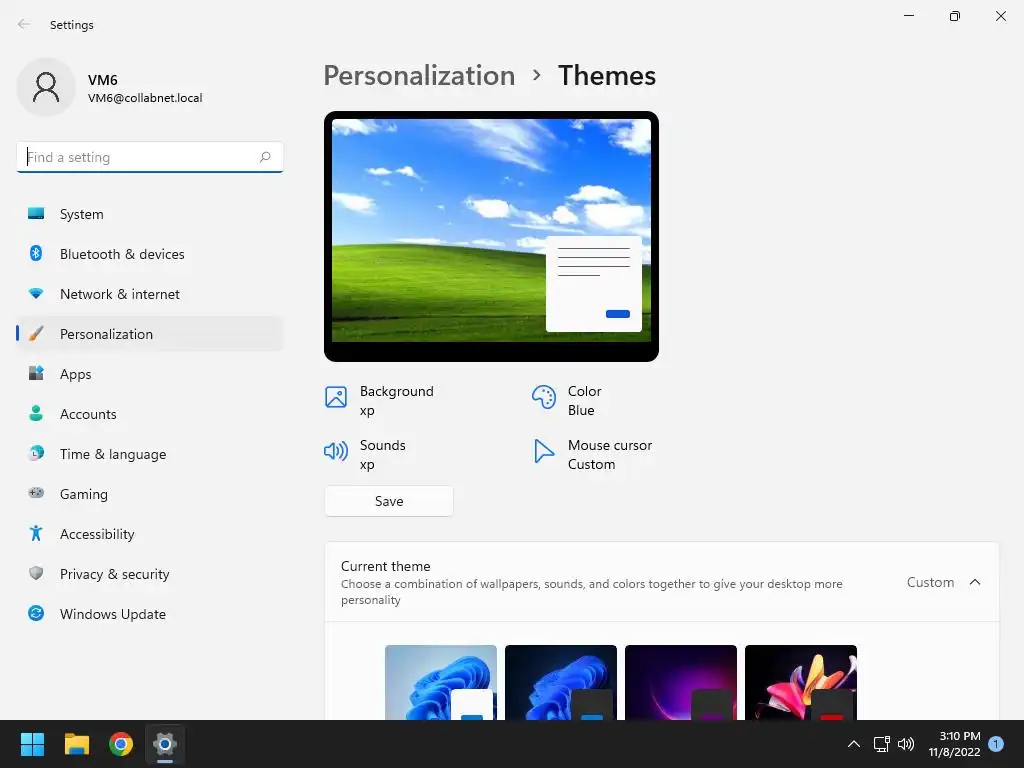Go to Apps settings
This screenshot has height=768, width=1024.
click(x=150, y=374)
